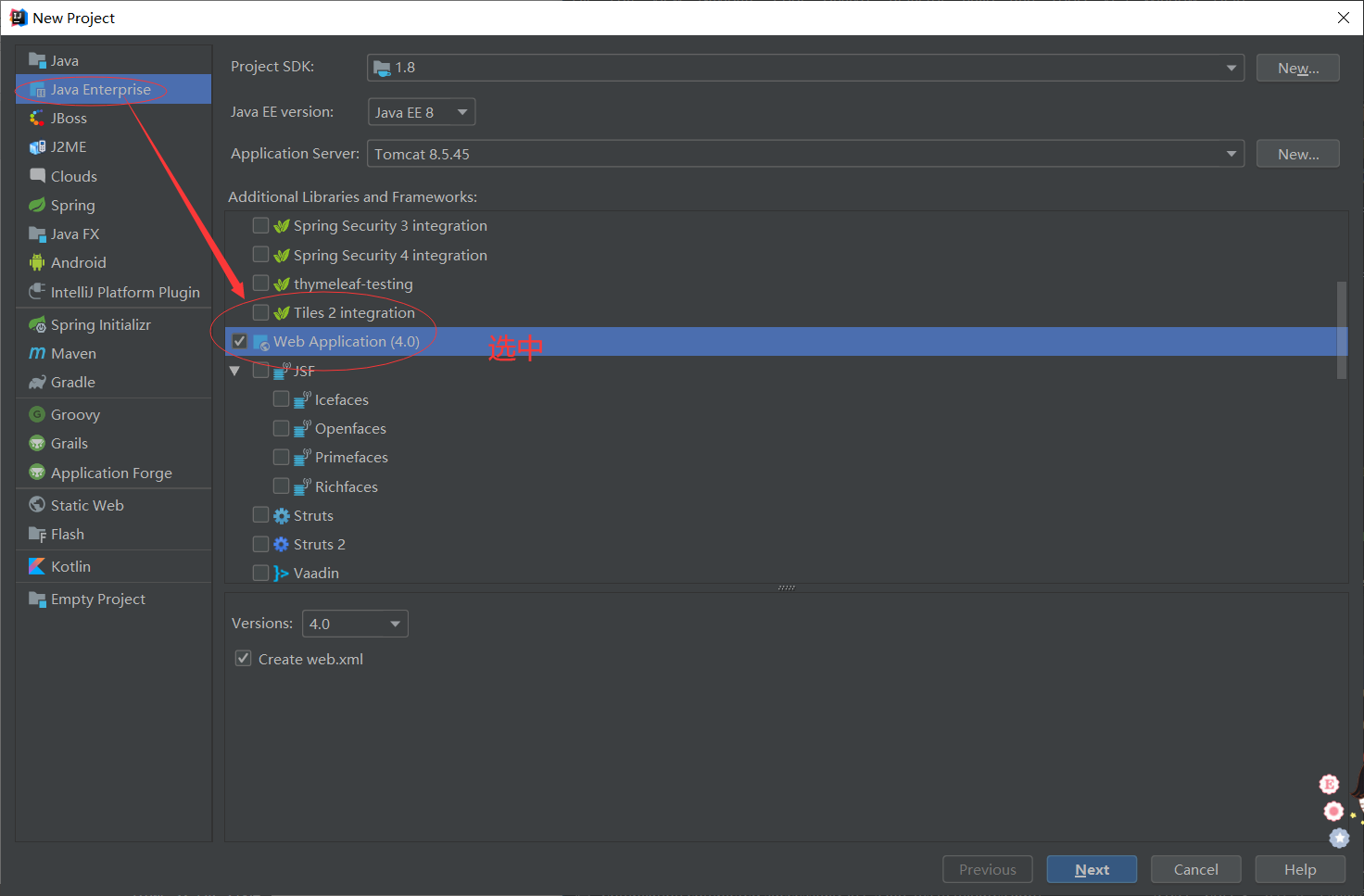
Task: Click the Struts gear icon
Action: click(282, 515)
